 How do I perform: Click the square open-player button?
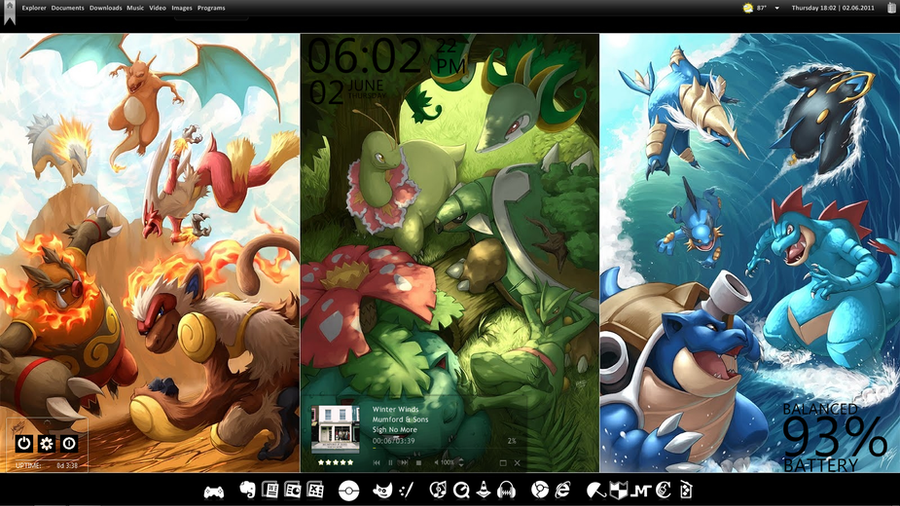(503, 462)
